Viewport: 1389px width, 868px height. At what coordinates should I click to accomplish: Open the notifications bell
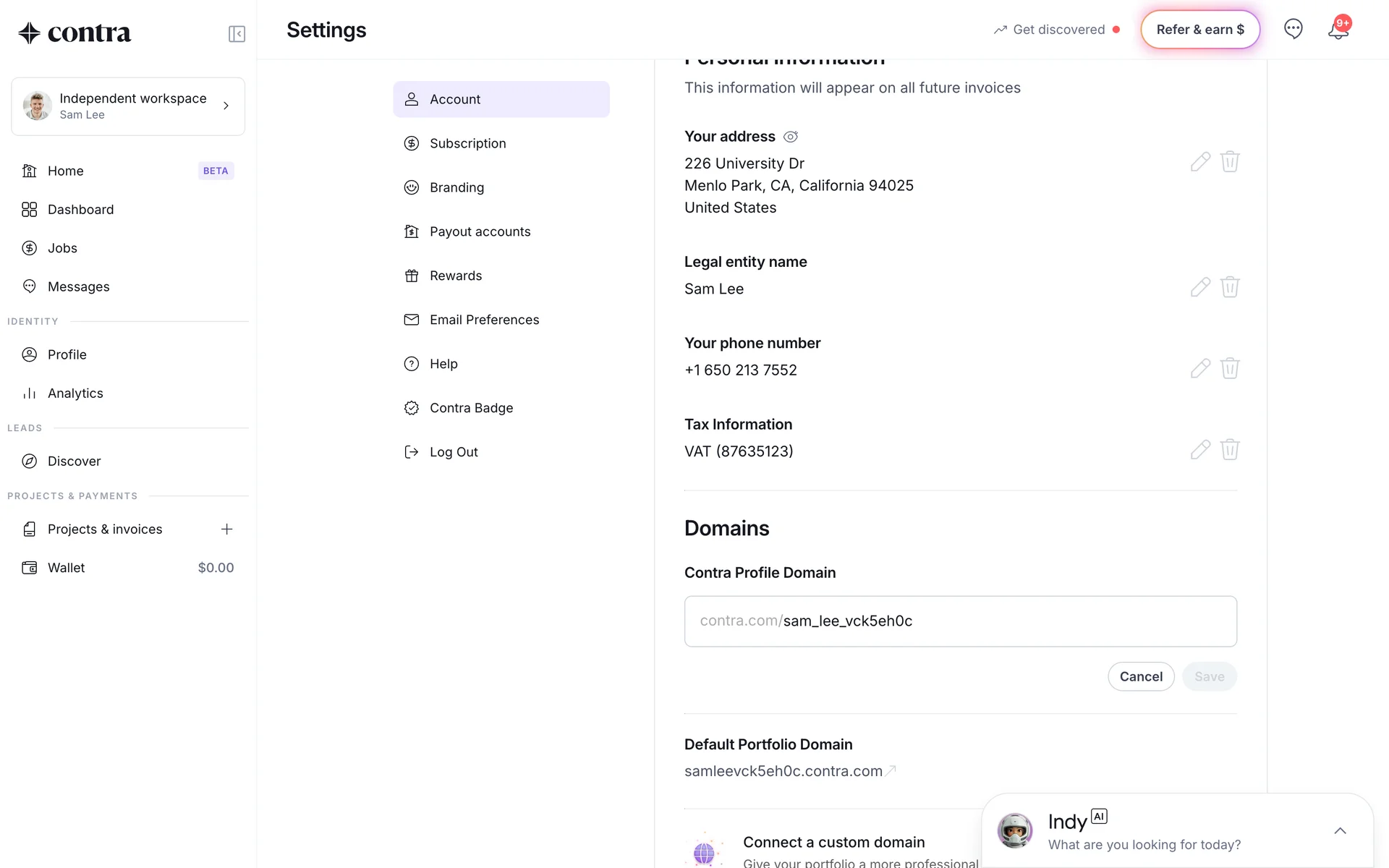click(x=1338, y=30)
